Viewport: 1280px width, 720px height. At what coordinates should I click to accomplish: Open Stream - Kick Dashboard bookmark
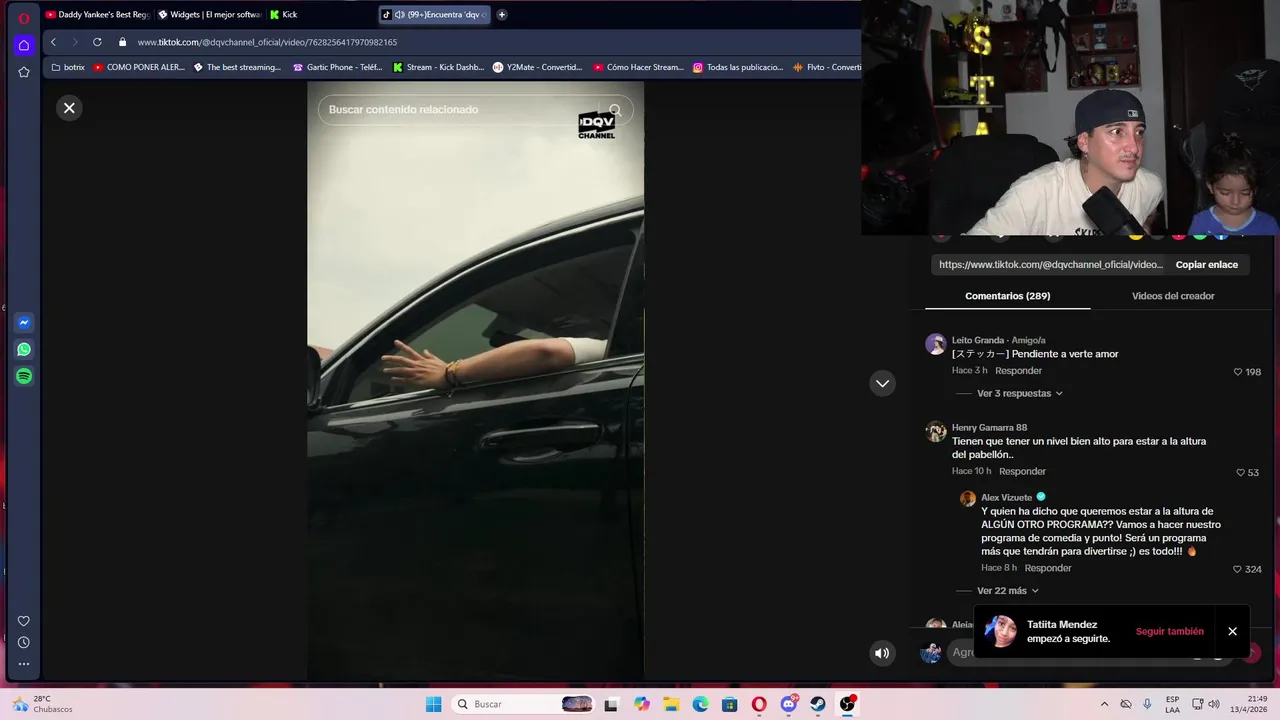(x=438, y=67)
